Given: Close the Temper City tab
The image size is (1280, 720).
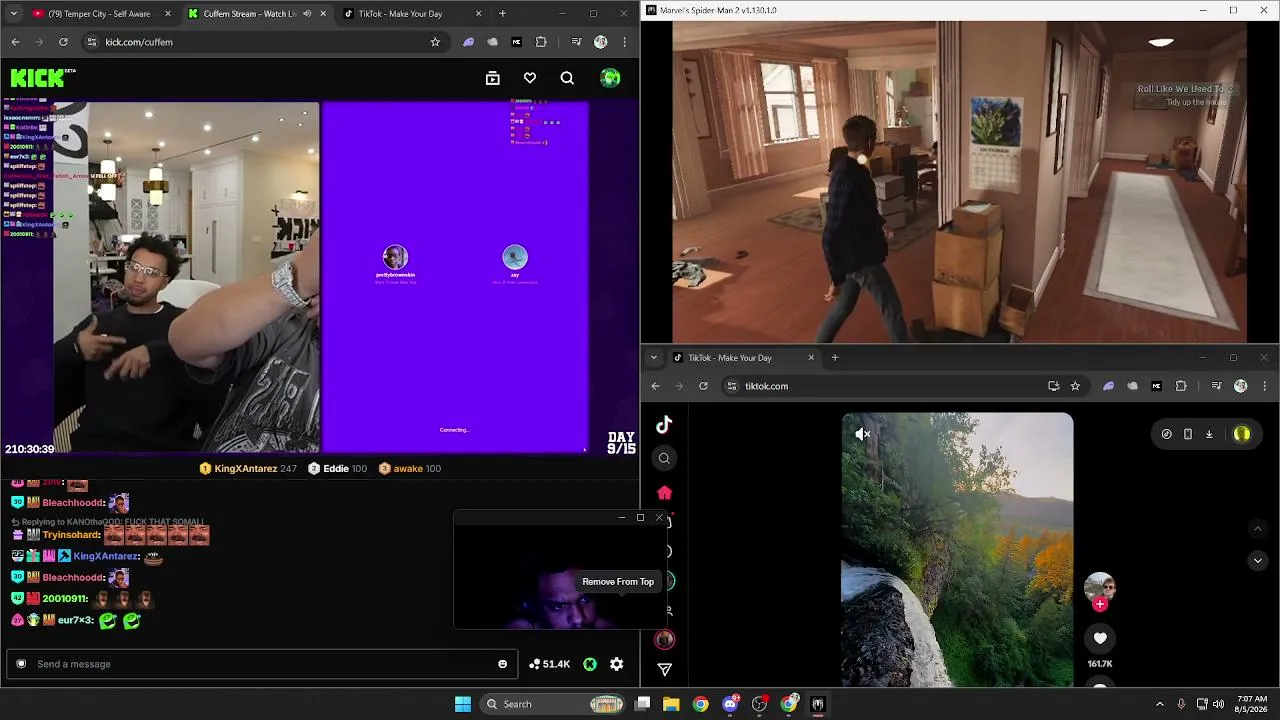Looking at the screenshot, I should tap(167, 14).
